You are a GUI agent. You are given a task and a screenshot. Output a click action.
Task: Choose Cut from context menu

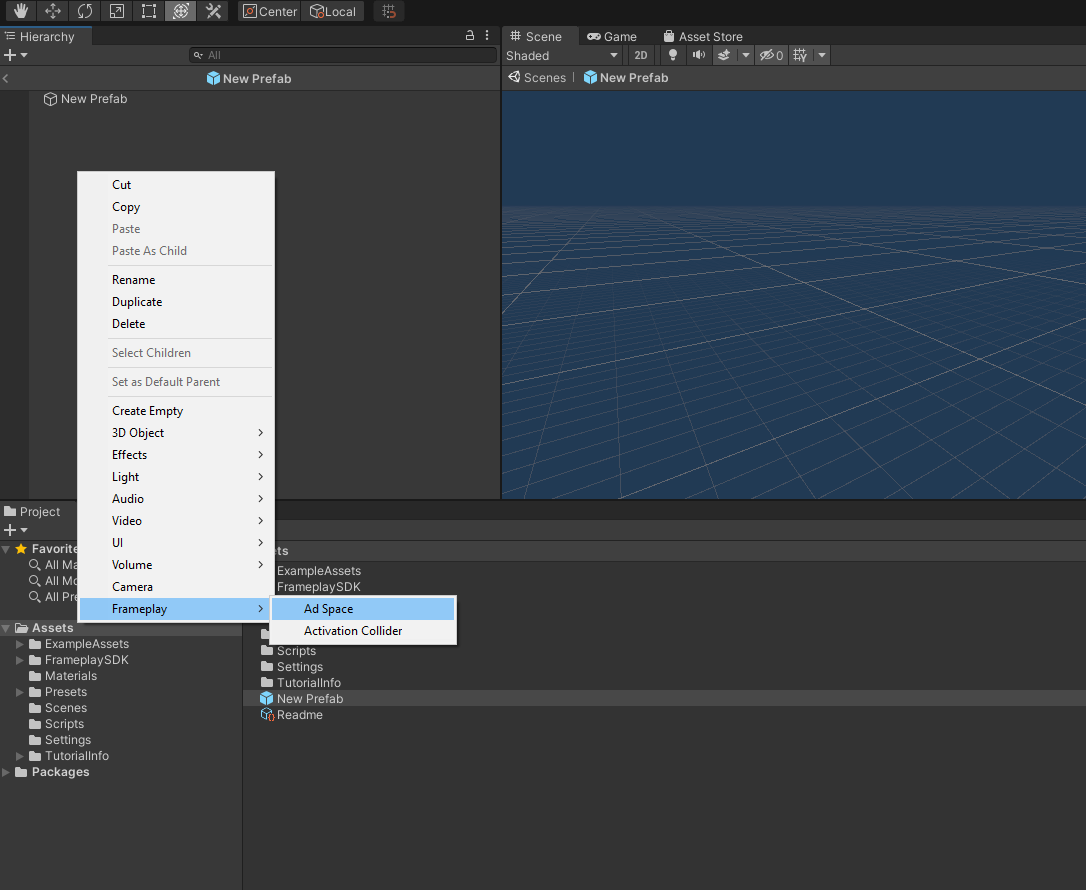176,185
